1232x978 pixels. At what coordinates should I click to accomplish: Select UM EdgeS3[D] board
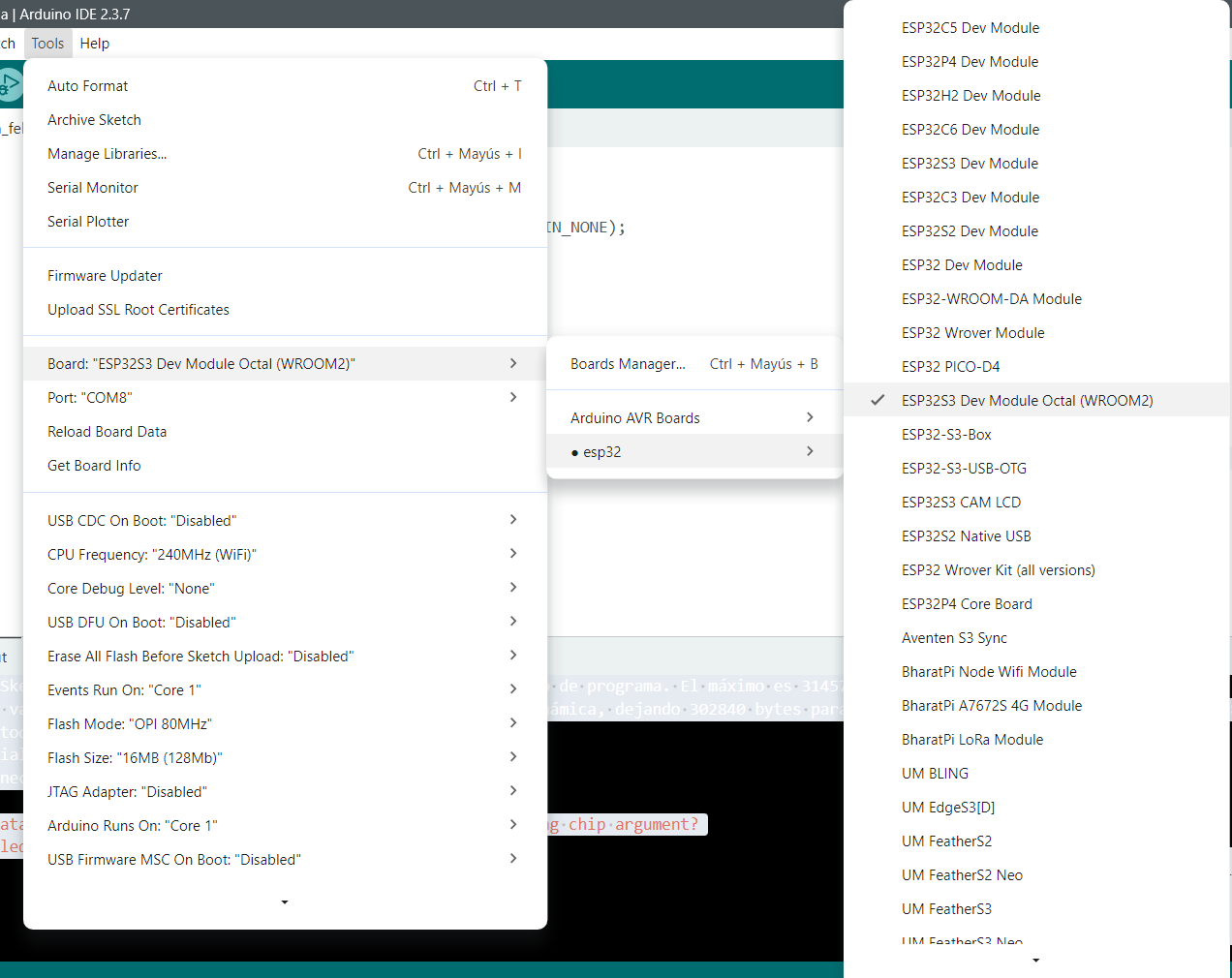1037,808
